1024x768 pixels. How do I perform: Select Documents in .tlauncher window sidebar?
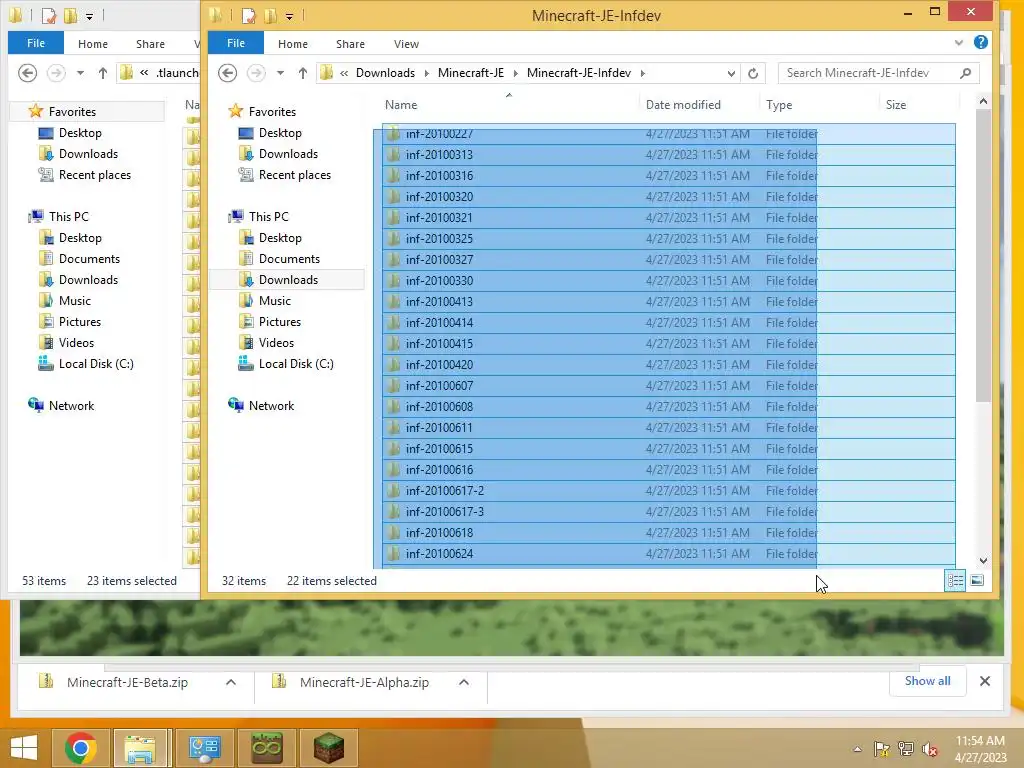89,259
